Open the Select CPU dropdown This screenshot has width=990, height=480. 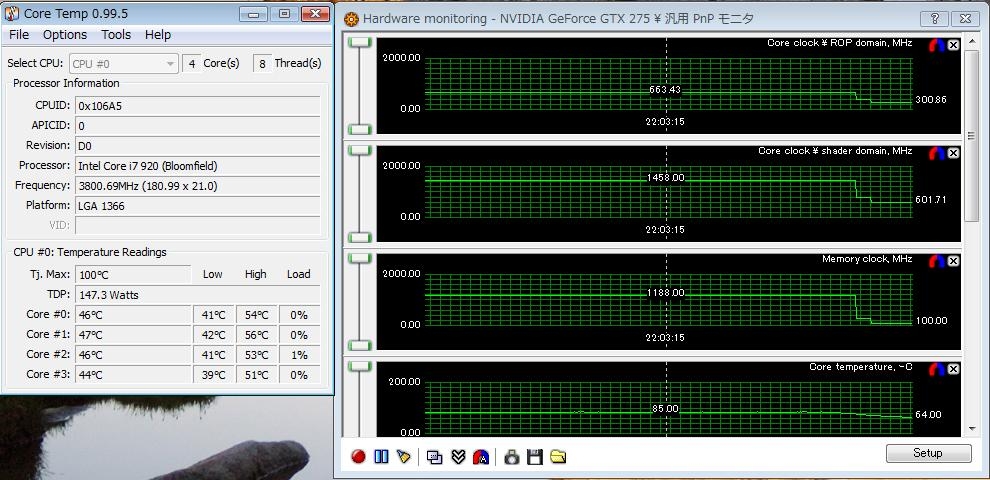[x=124, y=64]
